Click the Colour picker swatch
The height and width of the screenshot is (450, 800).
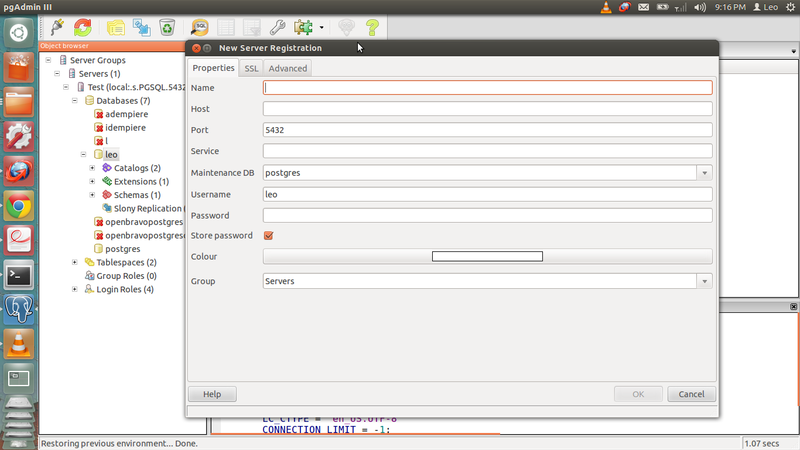487,257
